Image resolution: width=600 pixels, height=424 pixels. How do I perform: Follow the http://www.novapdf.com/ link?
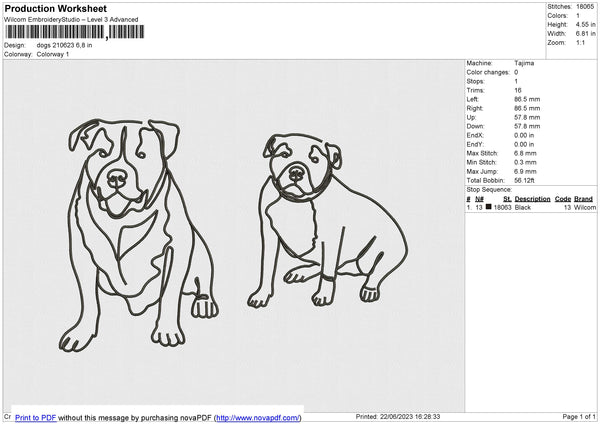pyautogui.click(x=258, y=417)
